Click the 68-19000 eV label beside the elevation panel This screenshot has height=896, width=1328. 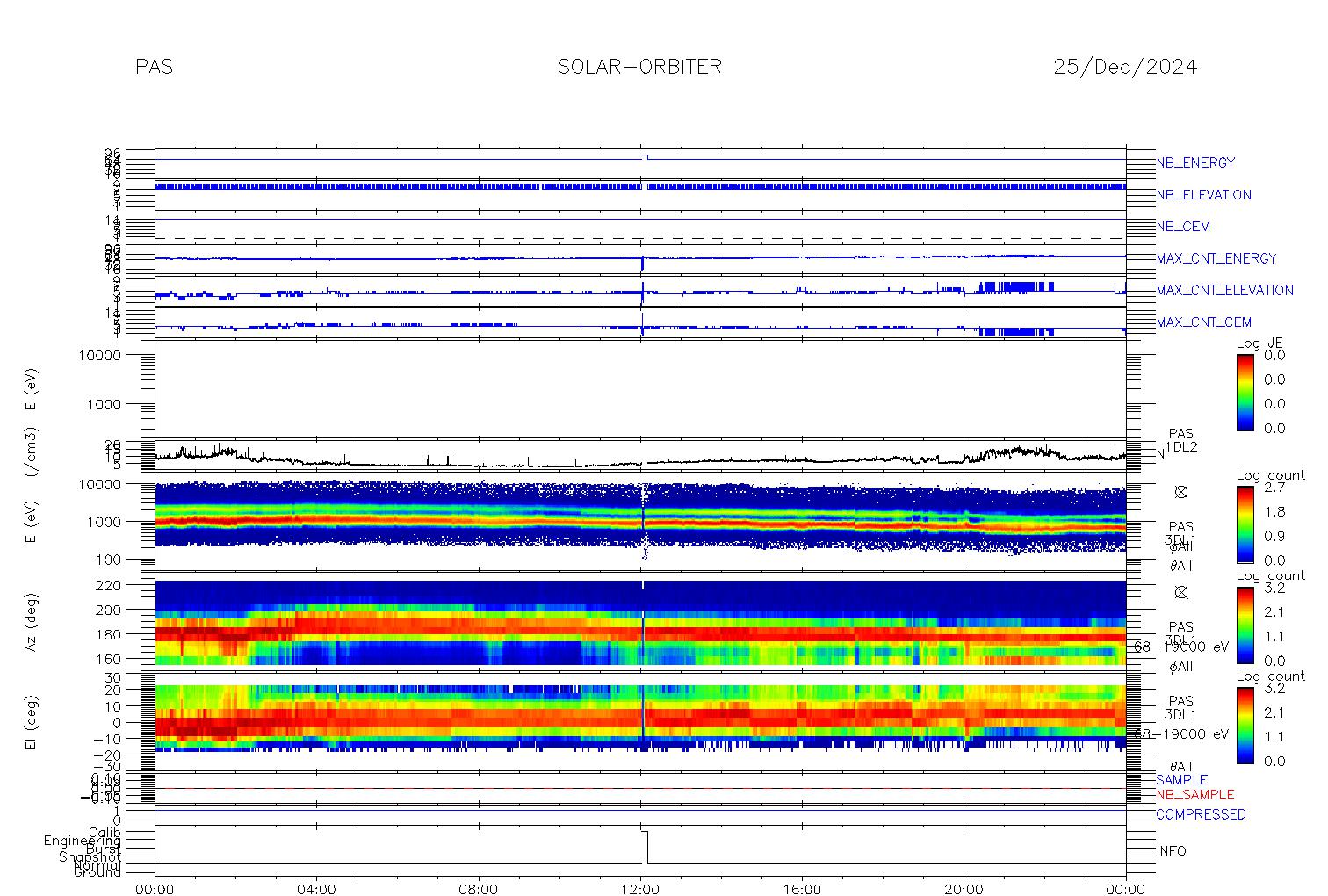1181,733
